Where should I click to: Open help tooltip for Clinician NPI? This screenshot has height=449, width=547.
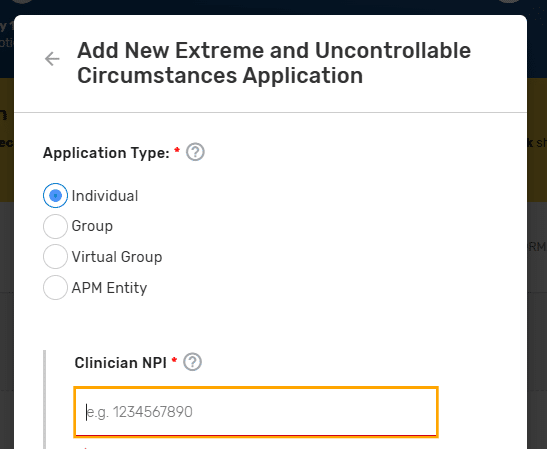[193, 362]
